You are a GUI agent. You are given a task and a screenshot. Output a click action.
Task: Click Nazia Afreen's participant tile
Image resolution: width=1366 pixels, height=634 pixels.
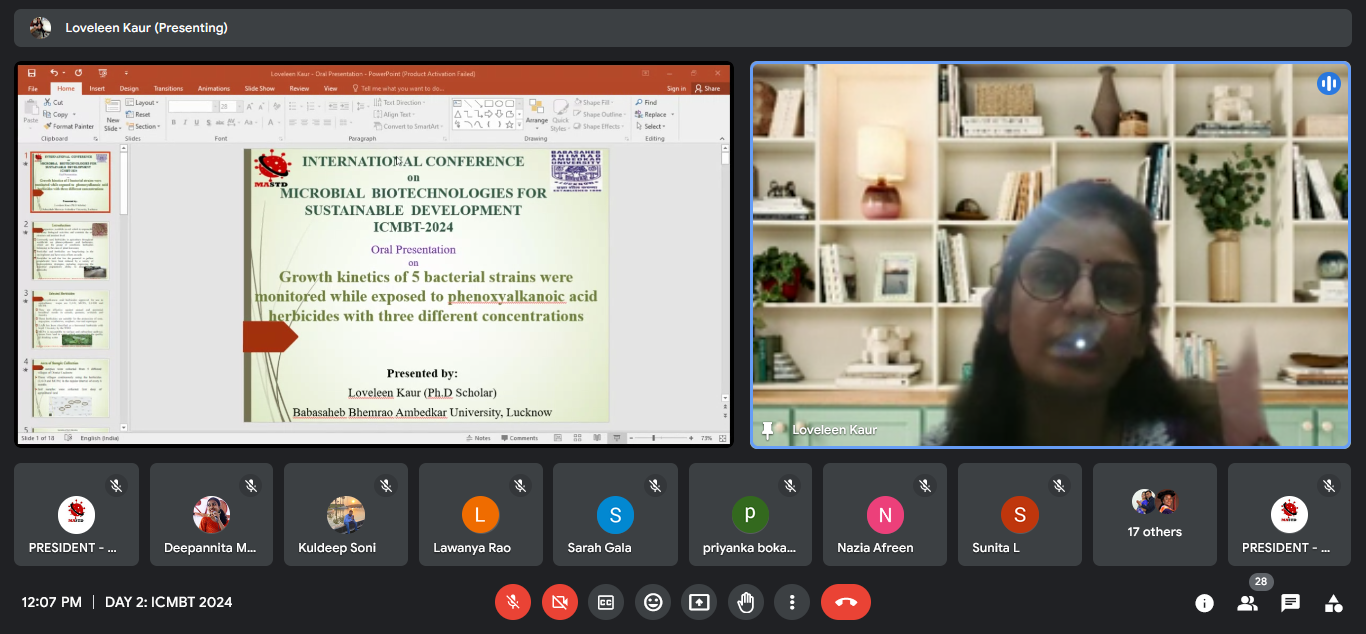885,514
